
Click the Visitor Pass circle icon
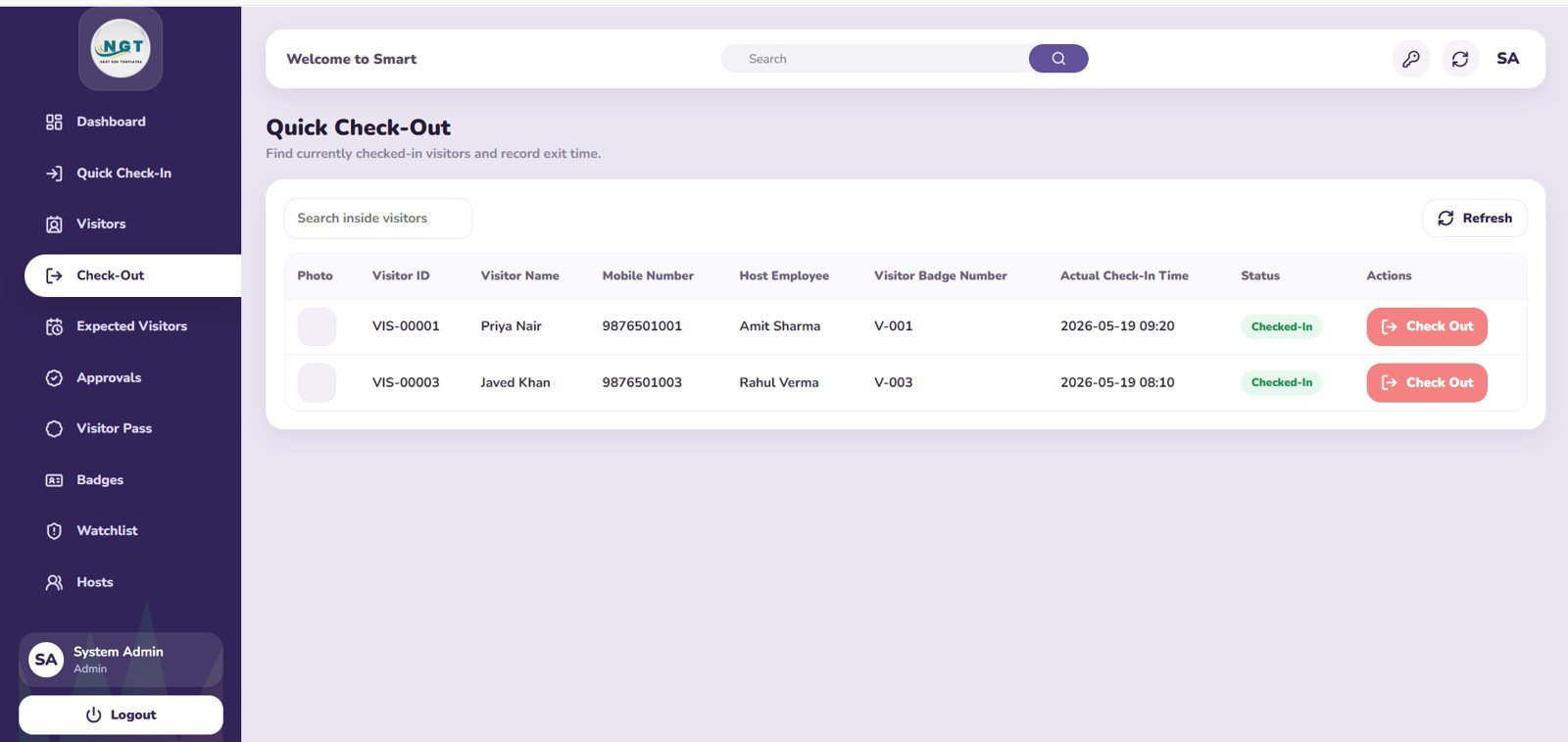tap(54, 428)
